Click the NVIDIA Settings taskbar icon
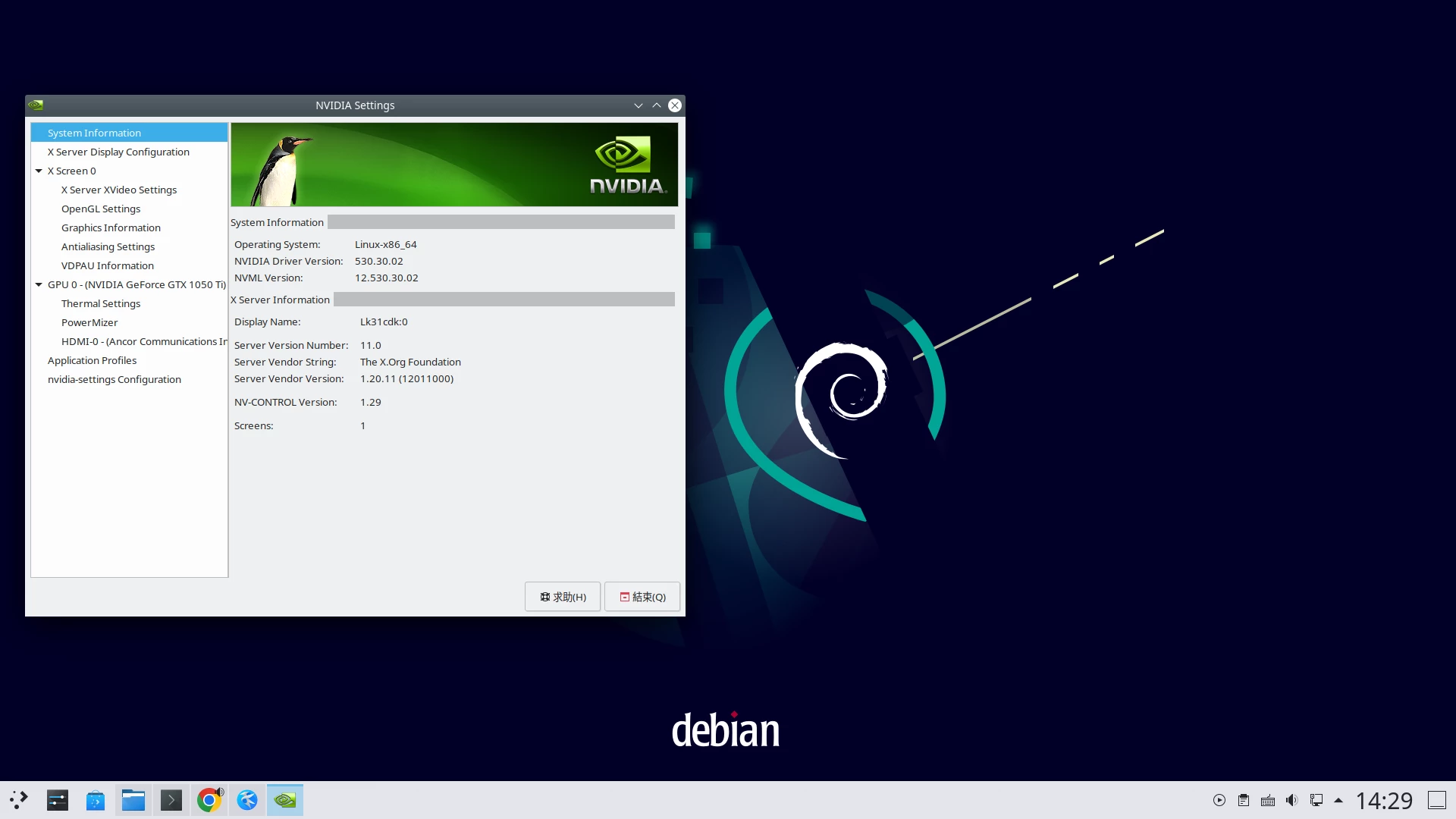The image size is (1456, 819). tap(285, 800)
